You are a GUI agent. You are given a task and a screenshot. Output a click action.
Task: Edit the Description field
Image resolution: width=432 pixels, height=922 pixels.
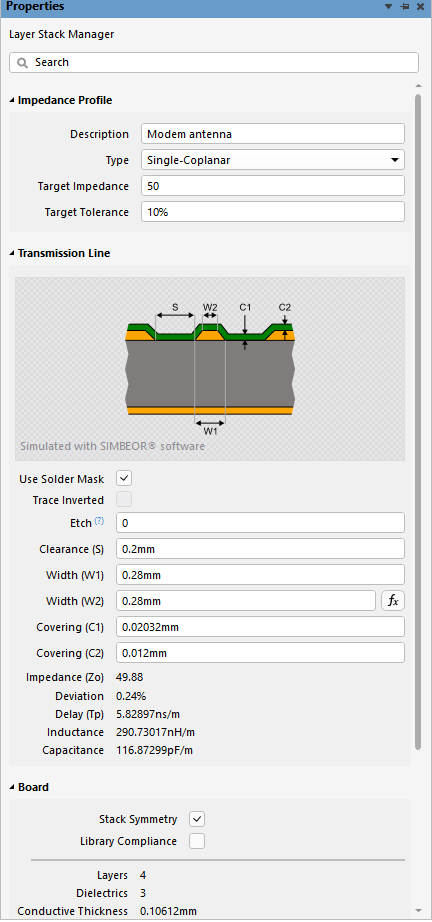pos(273,134)
